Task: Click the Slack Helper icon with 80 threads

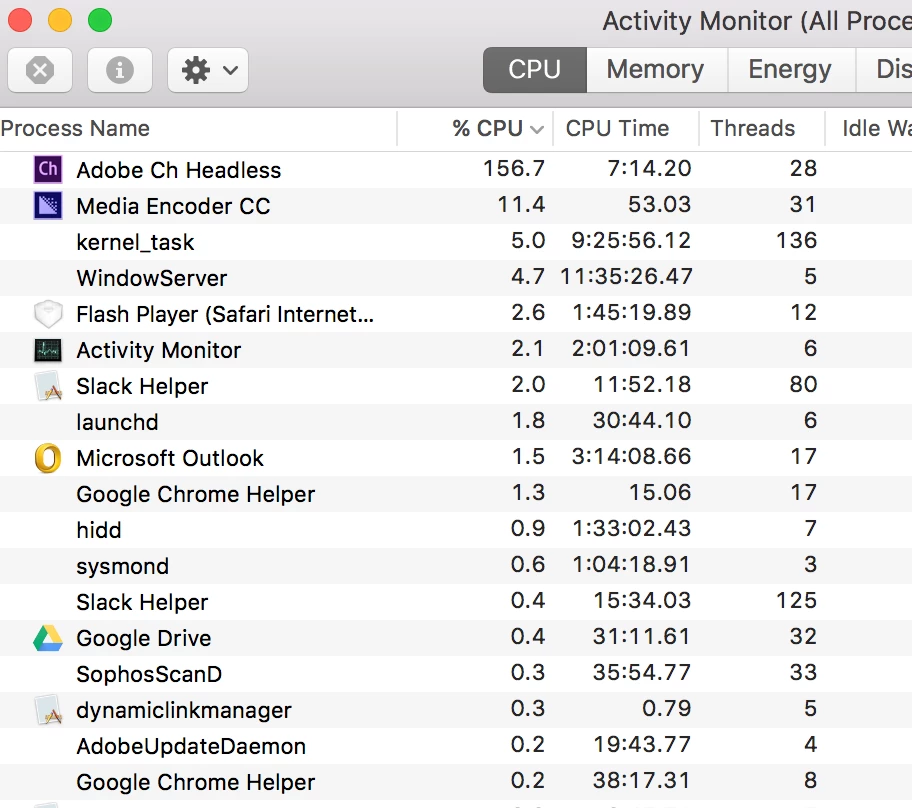Action: click(x=48, y=386)
